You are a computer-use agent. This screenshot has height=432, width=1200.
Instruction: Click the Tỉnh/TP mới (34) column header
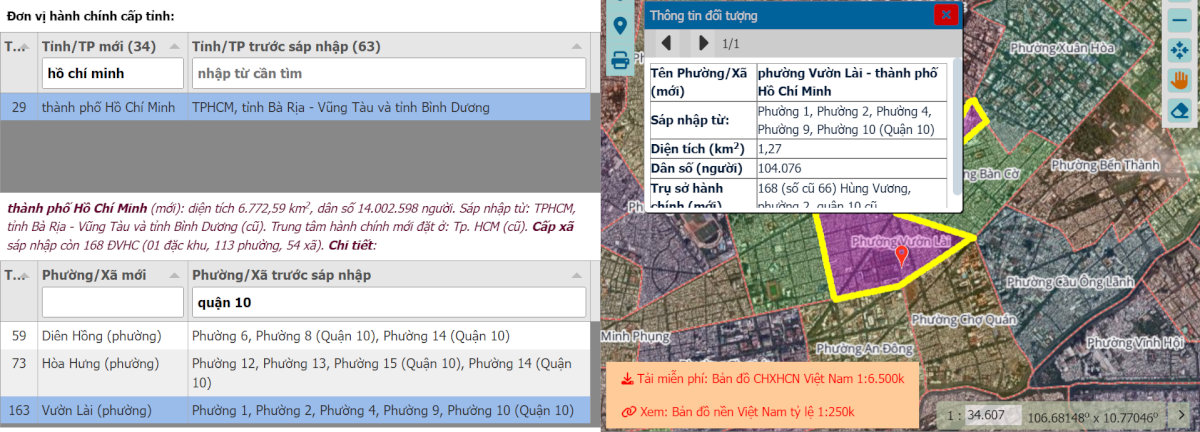click(112, 46)
